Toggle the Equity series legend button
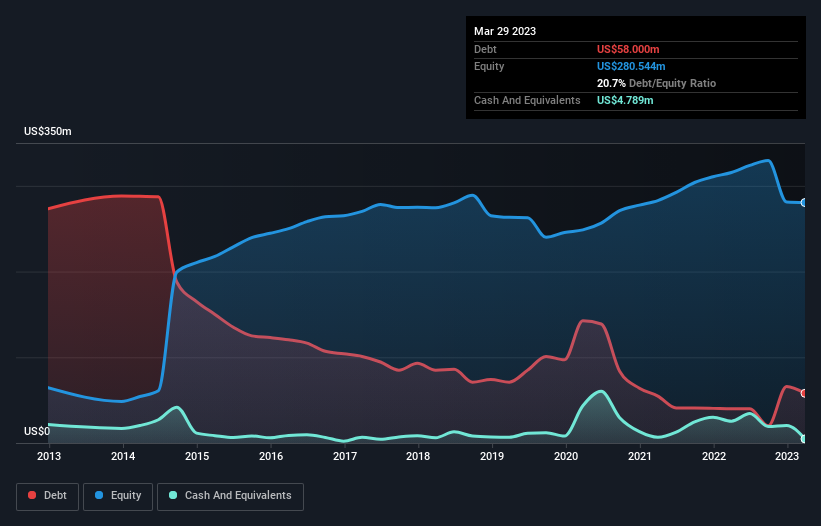The height and width of the screenshot is (526, 821). click(118, 496)
